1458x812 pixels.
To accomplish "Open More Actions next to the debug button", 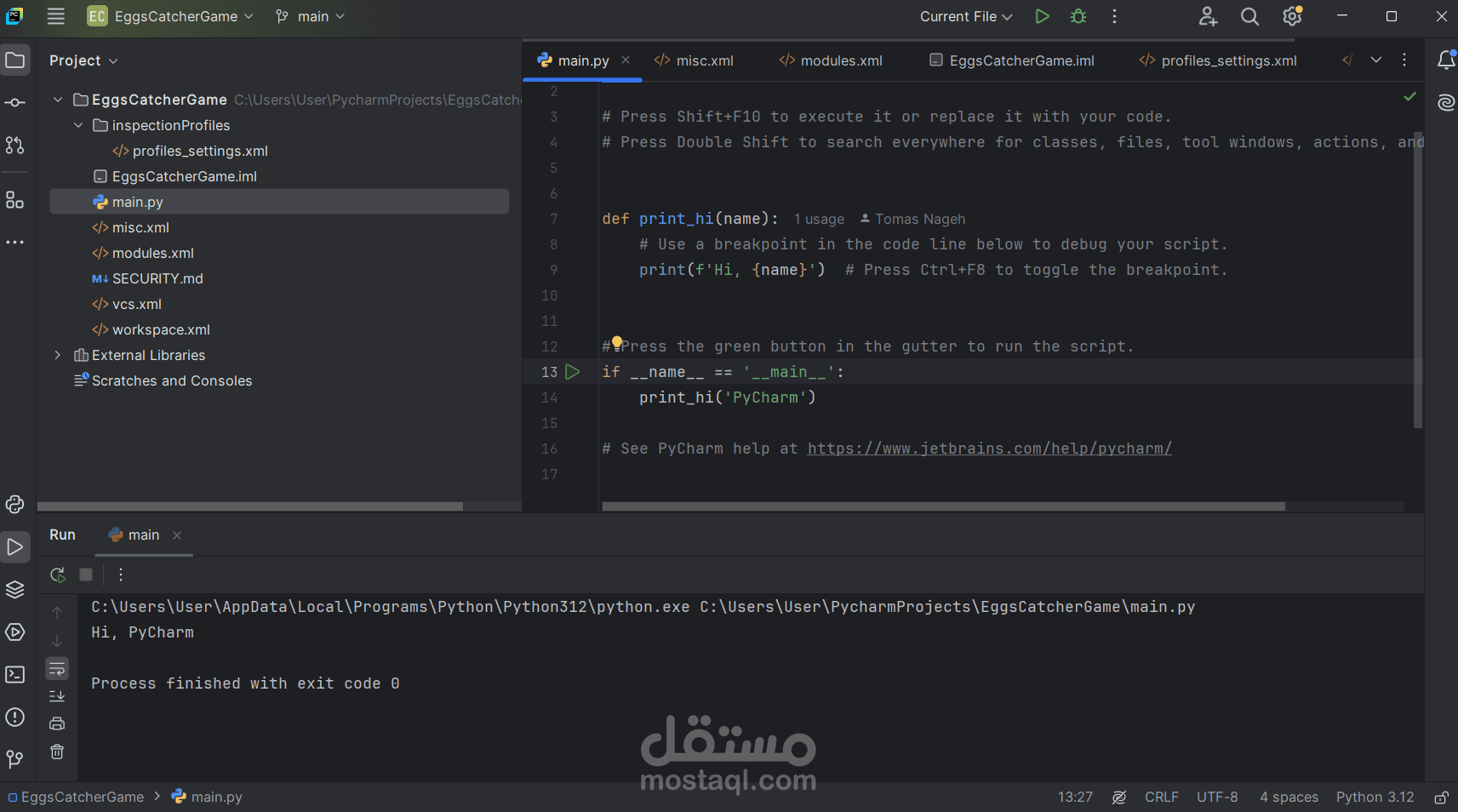I will [1114, 16].
